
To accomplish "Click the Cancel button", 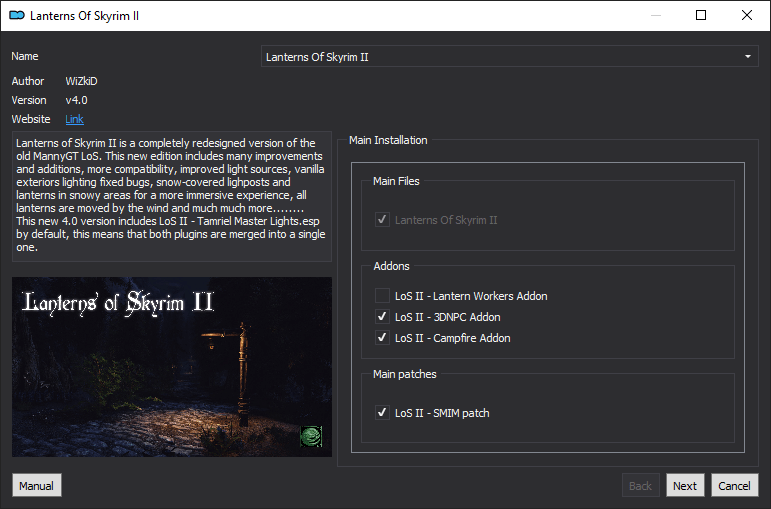I will point(735,485).
